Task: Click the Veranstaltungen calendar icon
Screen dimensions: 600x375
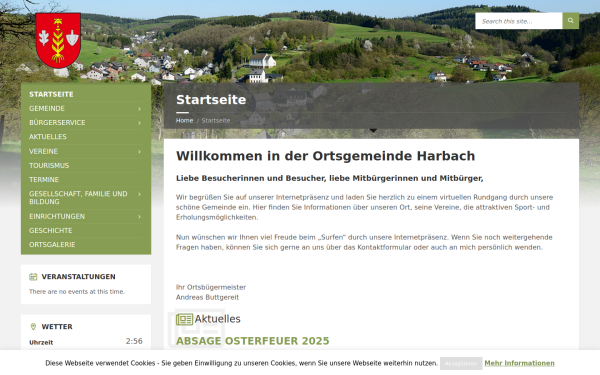Action: [x=33, y=277]
